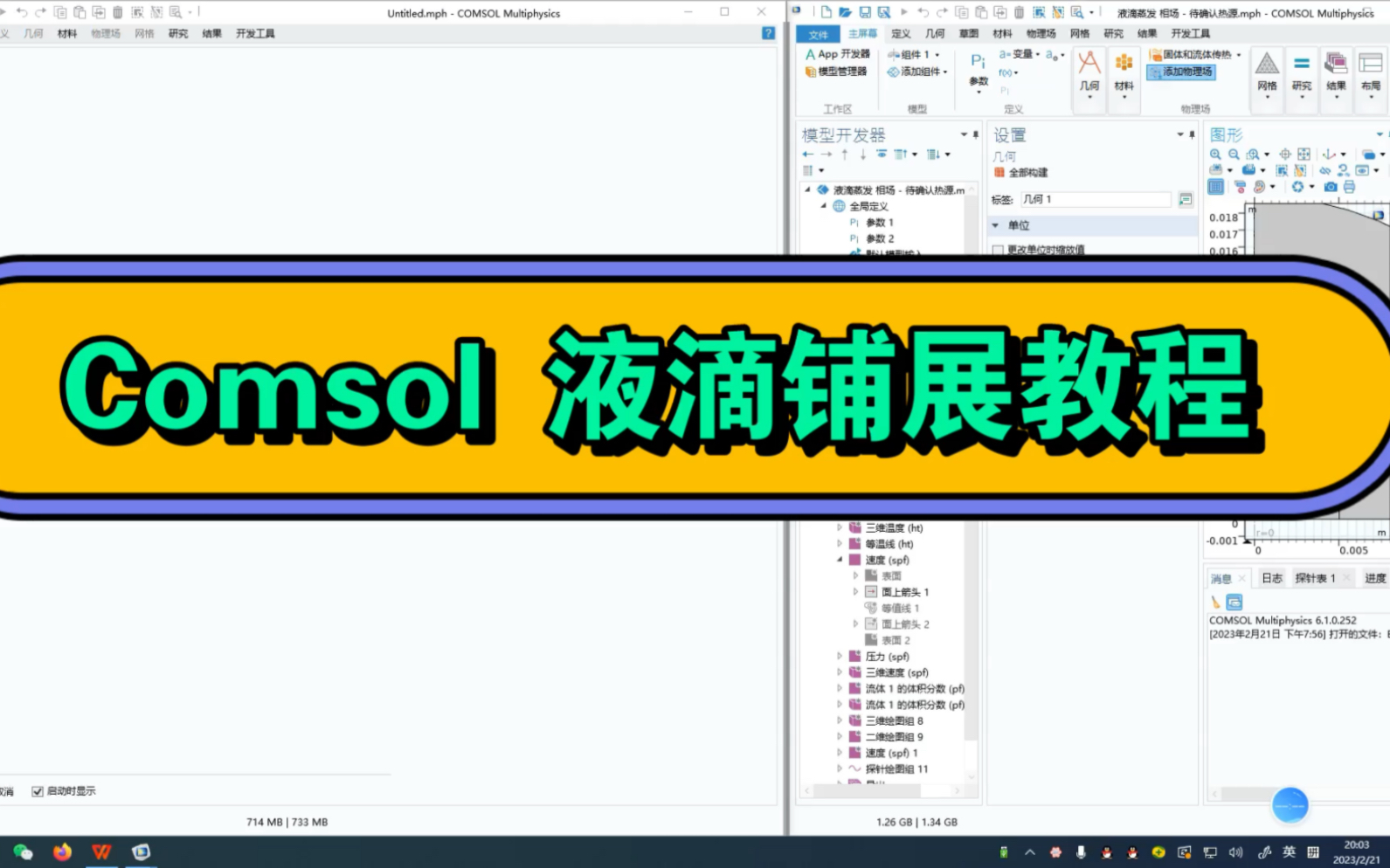The image size is (1390, 868).
Task: Click the move down arrow in 模型开发器
Action: point(863,155)
